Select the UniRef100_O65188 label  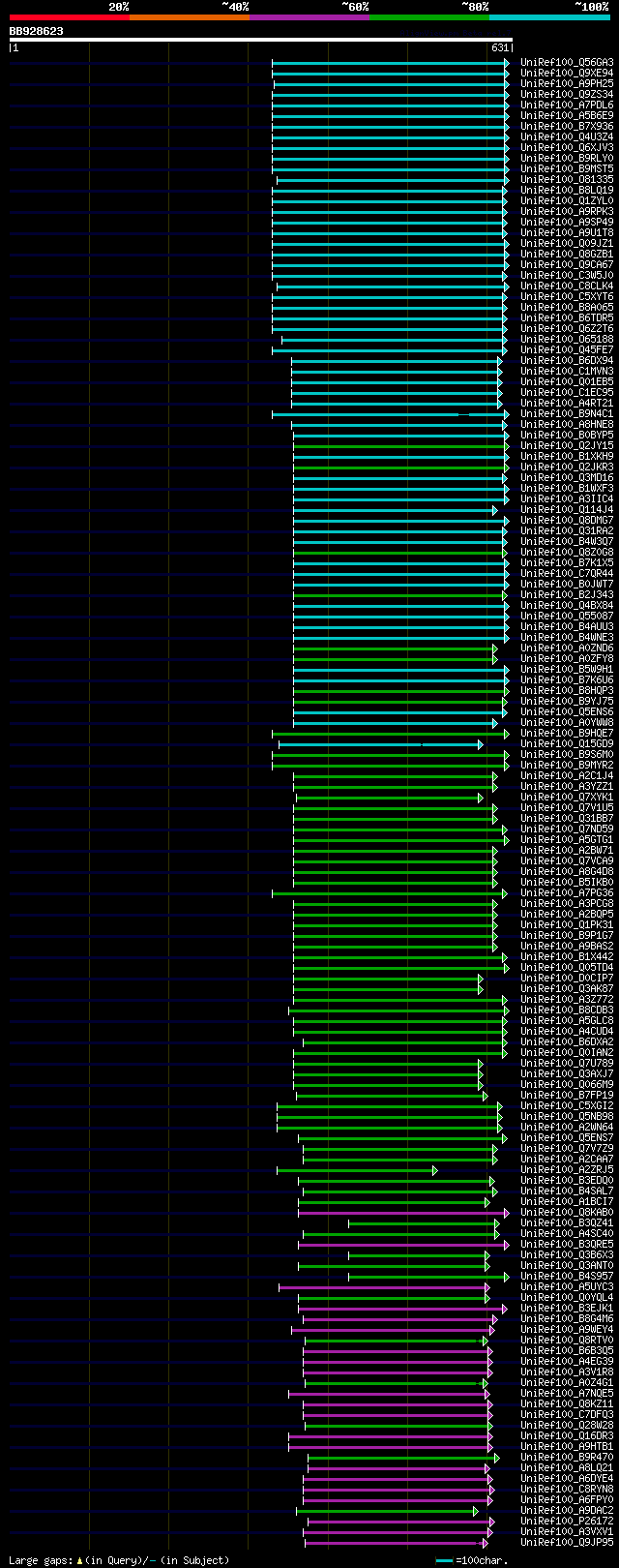point(567,339)
